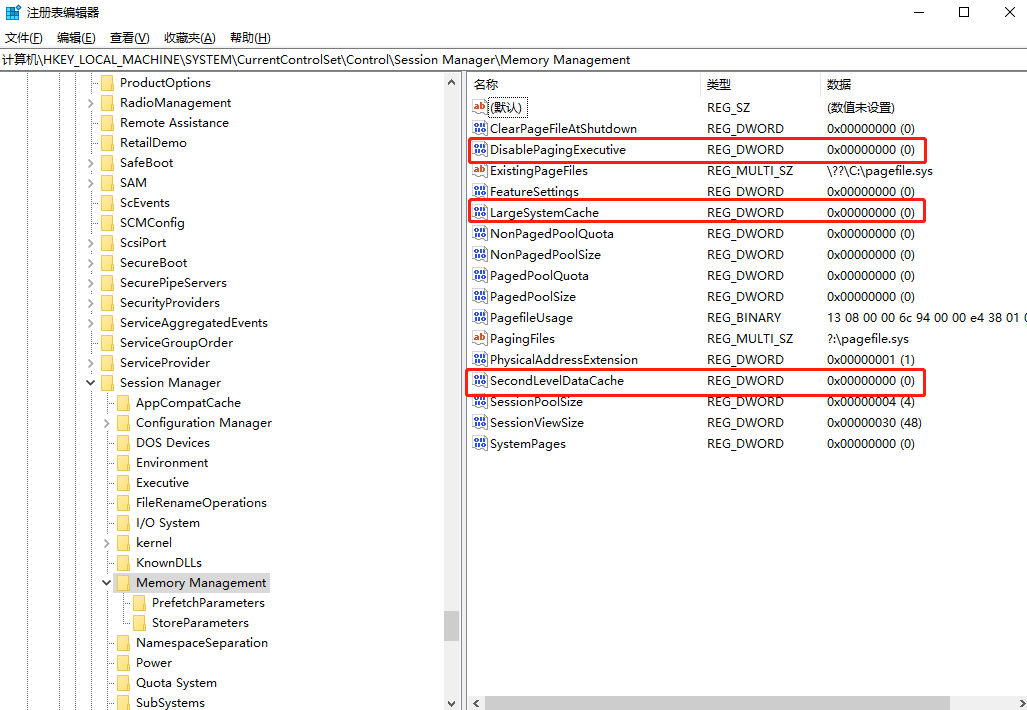
Task: Click the DisablePagingExecutive DWORD value icon
Action: (x=479, y=150)
